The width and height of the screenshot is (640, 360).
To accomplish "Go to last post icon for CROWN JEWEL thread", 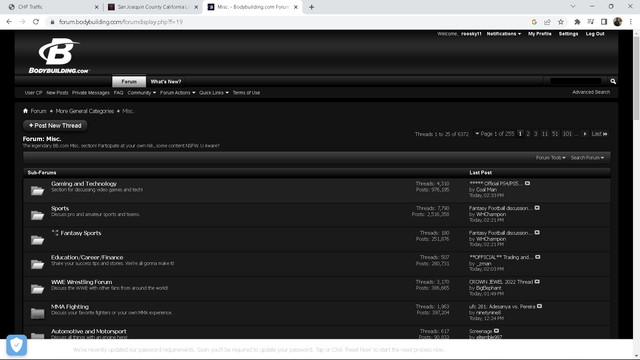I will point(537,282).
